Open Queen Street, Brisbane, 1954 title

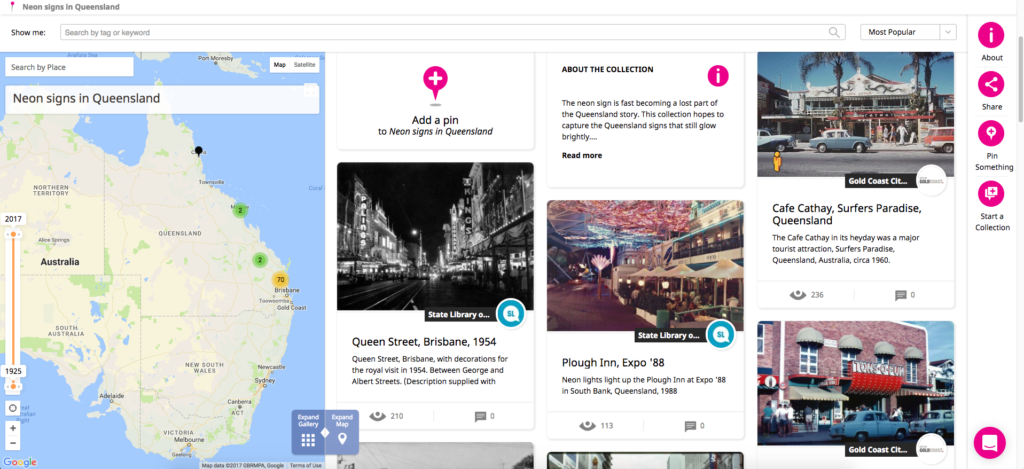[x=424, y=342]
